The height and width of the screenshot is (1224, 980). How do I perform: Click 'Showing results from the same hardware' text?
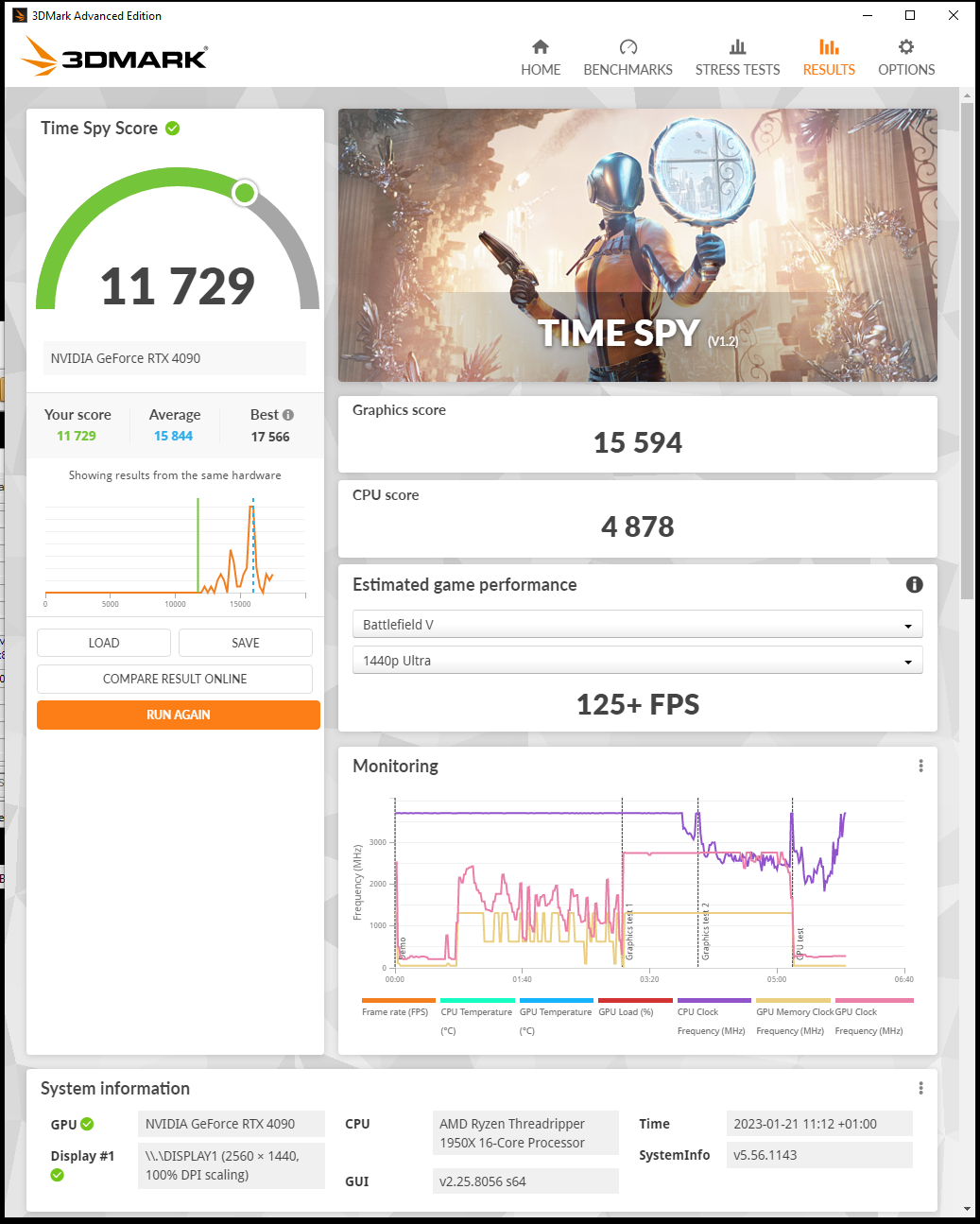(x=175, y=475)
